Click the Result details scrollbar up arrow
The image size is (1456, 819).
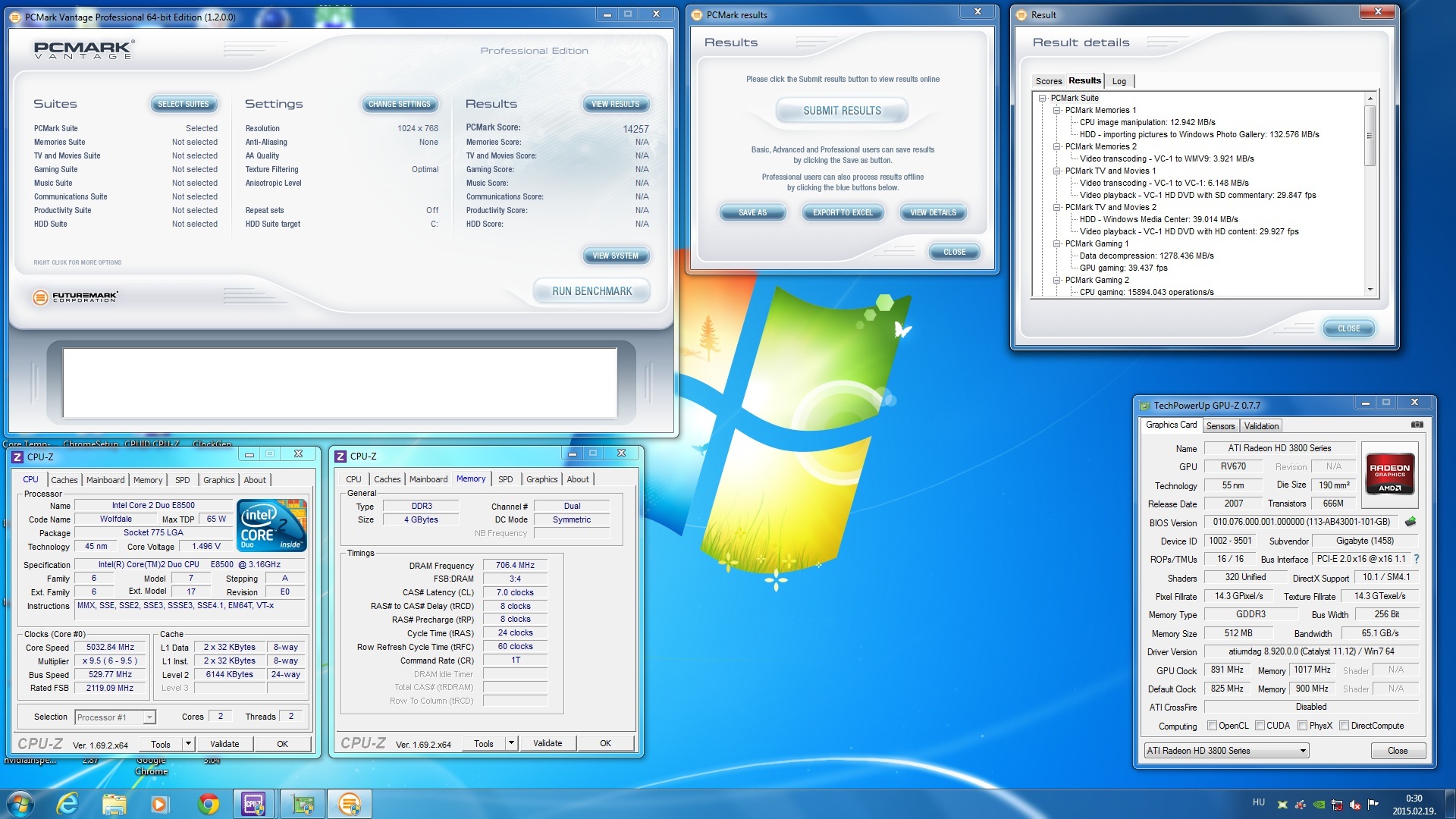(x=1370, y=98)
